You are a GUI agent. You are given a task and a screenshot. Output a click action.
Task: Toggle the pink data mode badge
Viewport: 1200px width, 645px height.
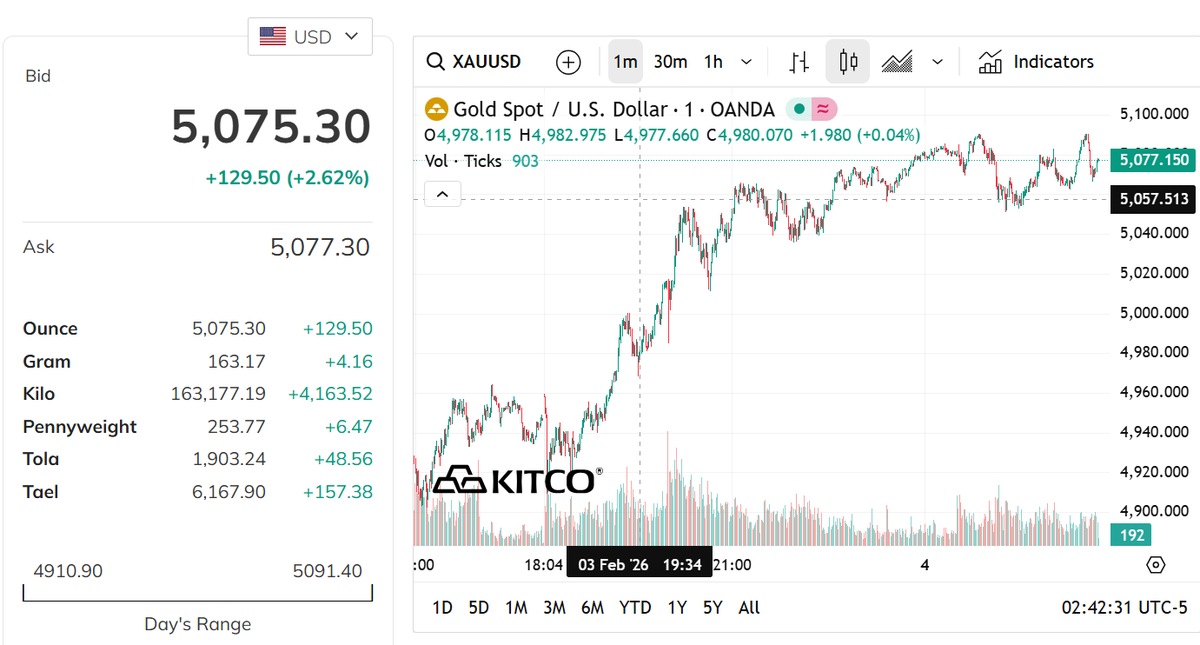823,109
